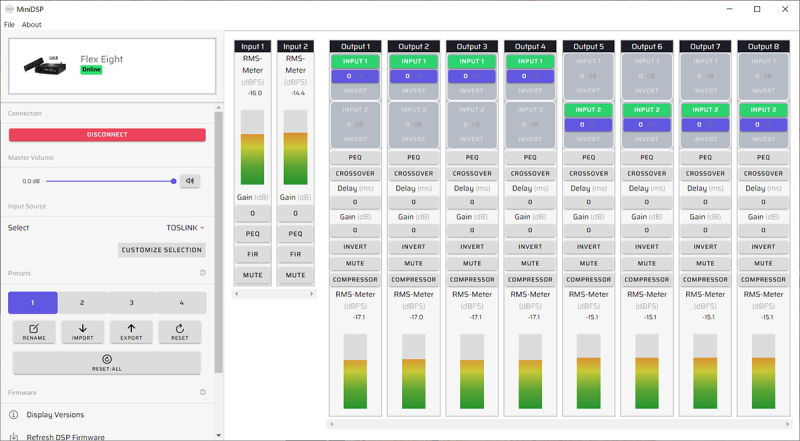Click the Reset preset icon button
This screenshot has width=800, height=441.
coord(180,328)
